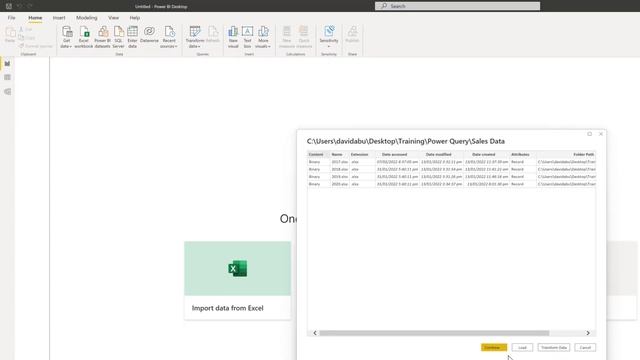
Task: Close the folder preview dialog with X
Action: point(601,134)
